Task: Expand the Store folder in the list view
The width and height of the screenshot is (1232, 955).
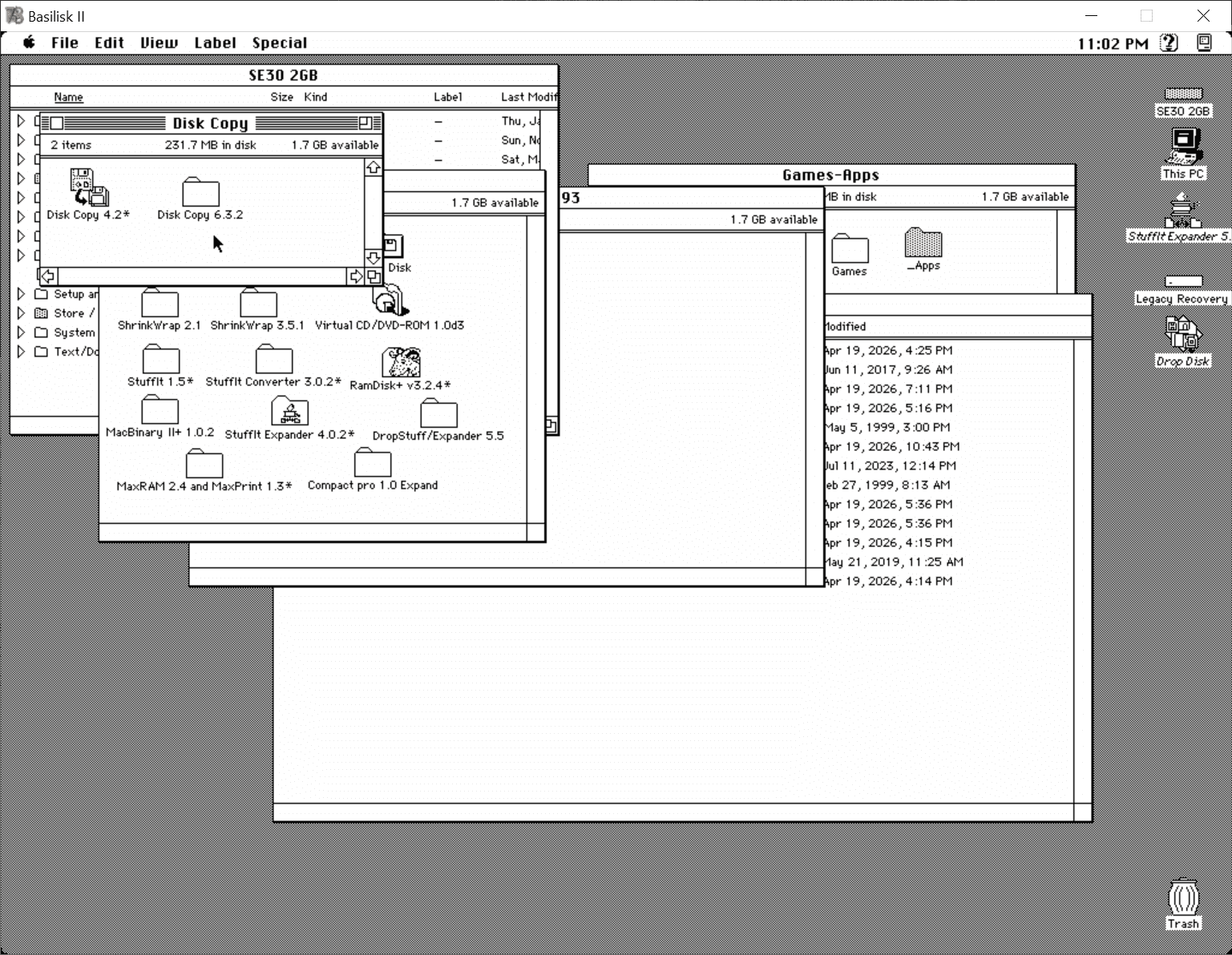Action: (22, 312)
